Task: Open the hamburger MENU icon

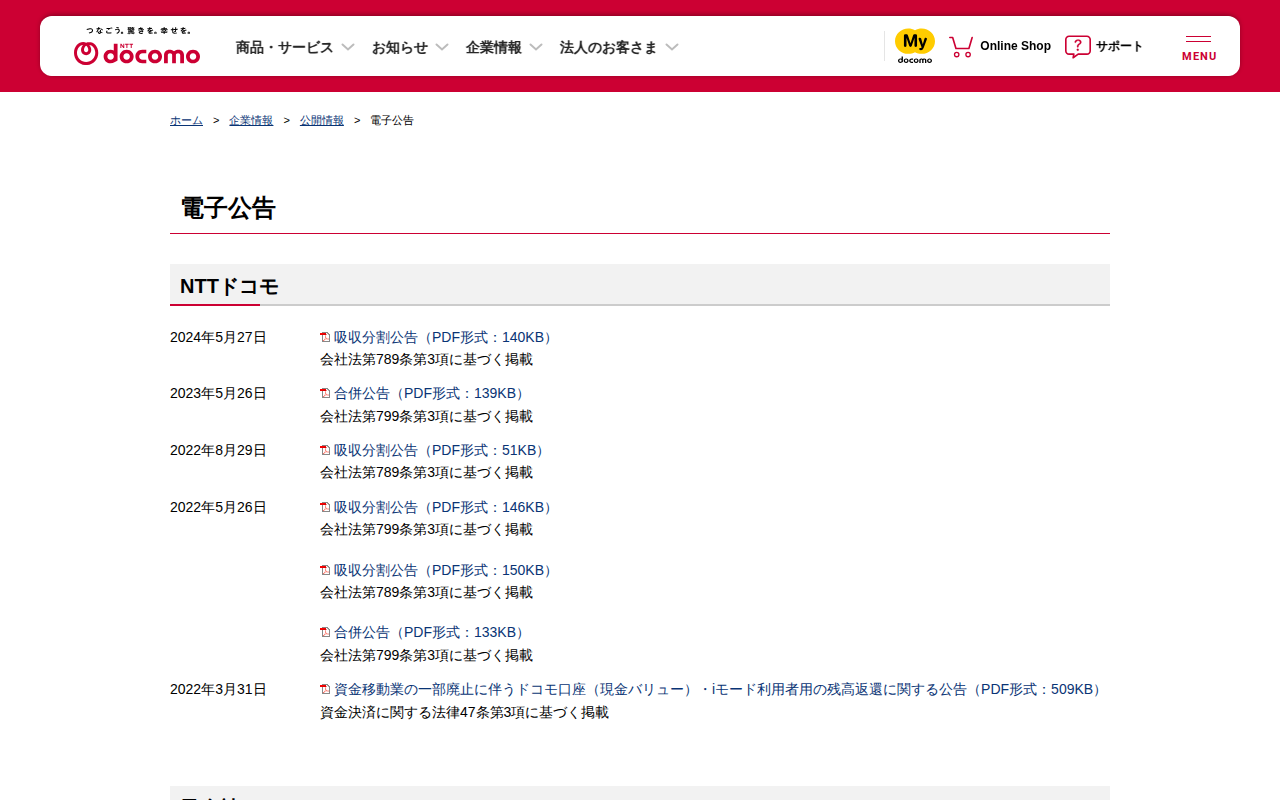Action: (x=1198, y=47)
